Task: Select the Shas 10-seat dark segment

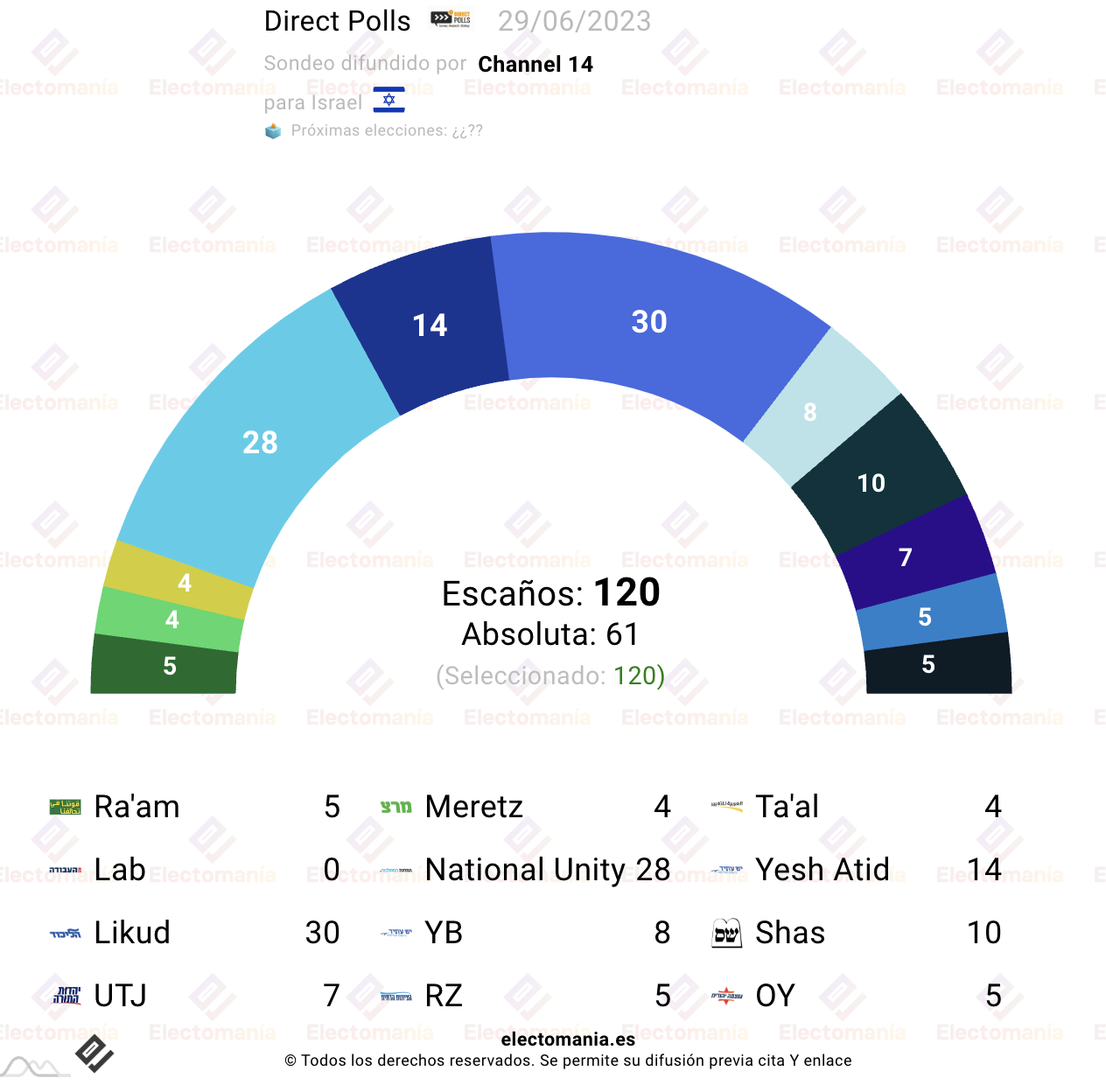Action: pyautogui.click(x=871, y=483)
